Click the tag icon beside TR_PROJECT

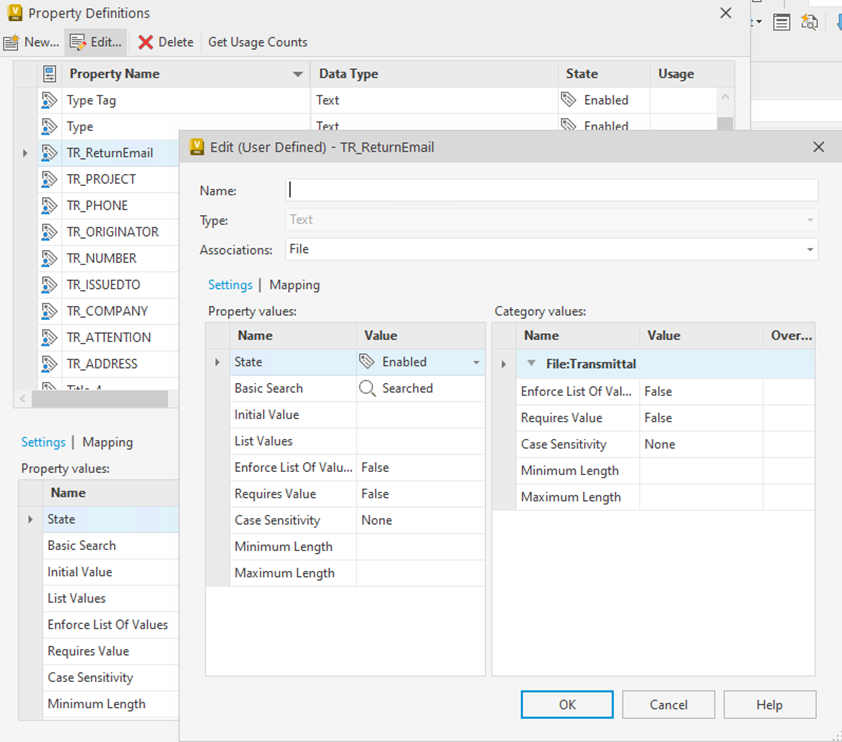pos(50,179)
